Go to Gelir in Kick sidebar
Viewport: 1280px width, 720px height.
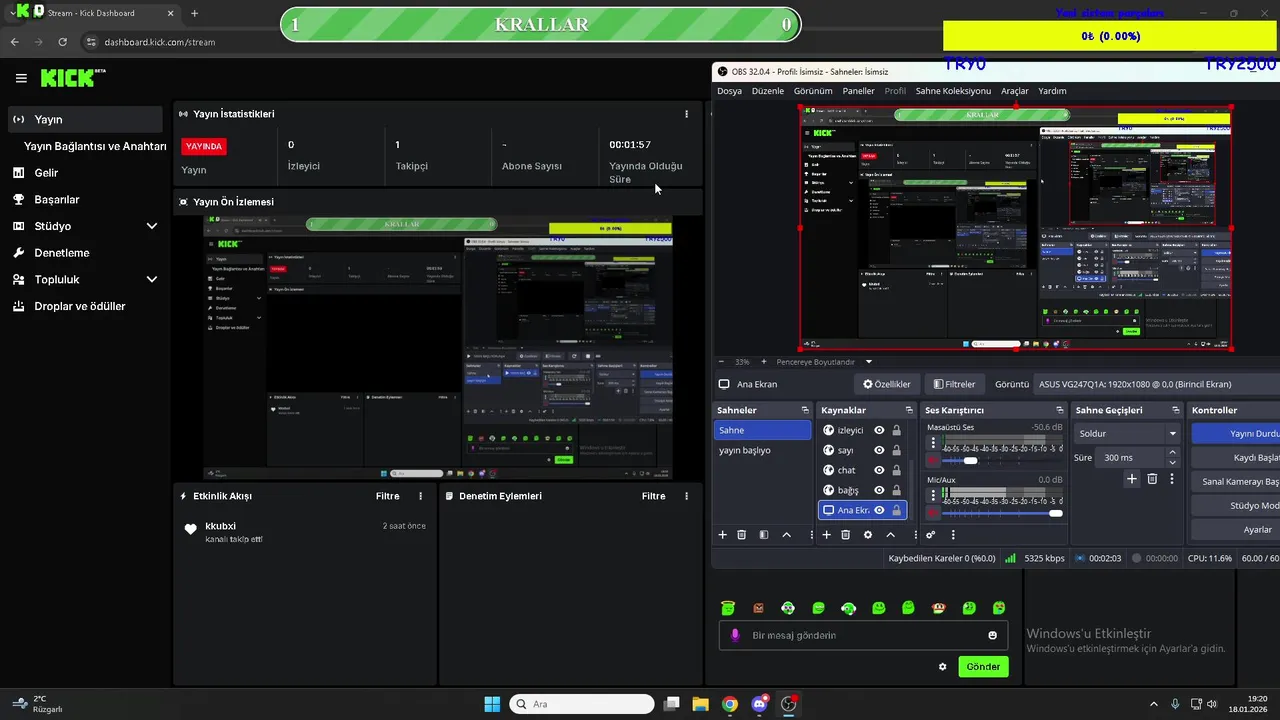[x=46, y=173]
